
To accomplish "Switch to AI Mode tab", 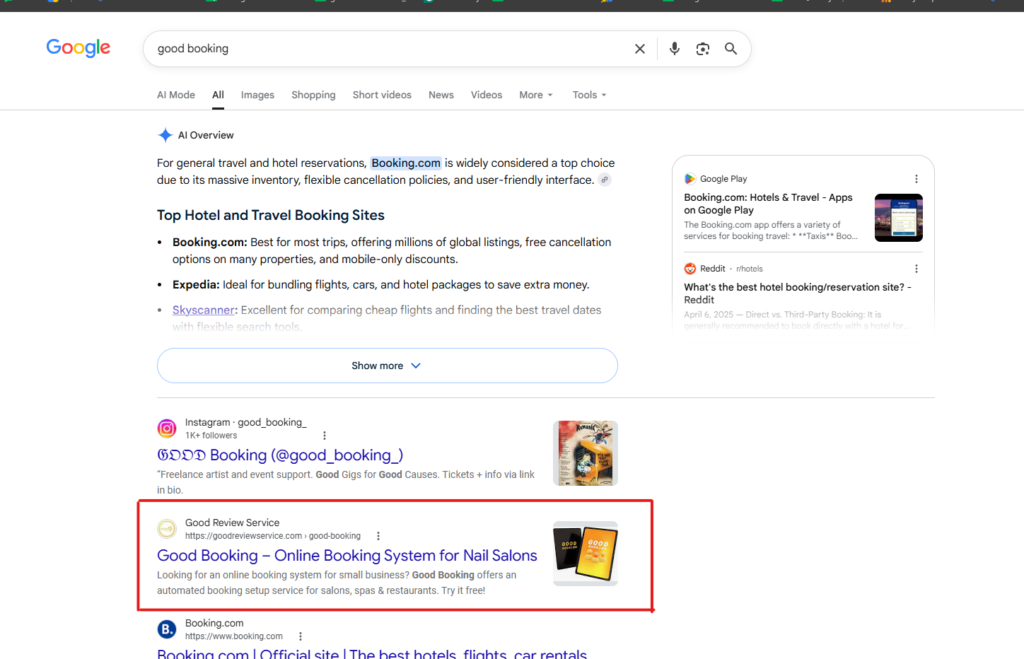I will pyautogui.click(x=176, y=95).
